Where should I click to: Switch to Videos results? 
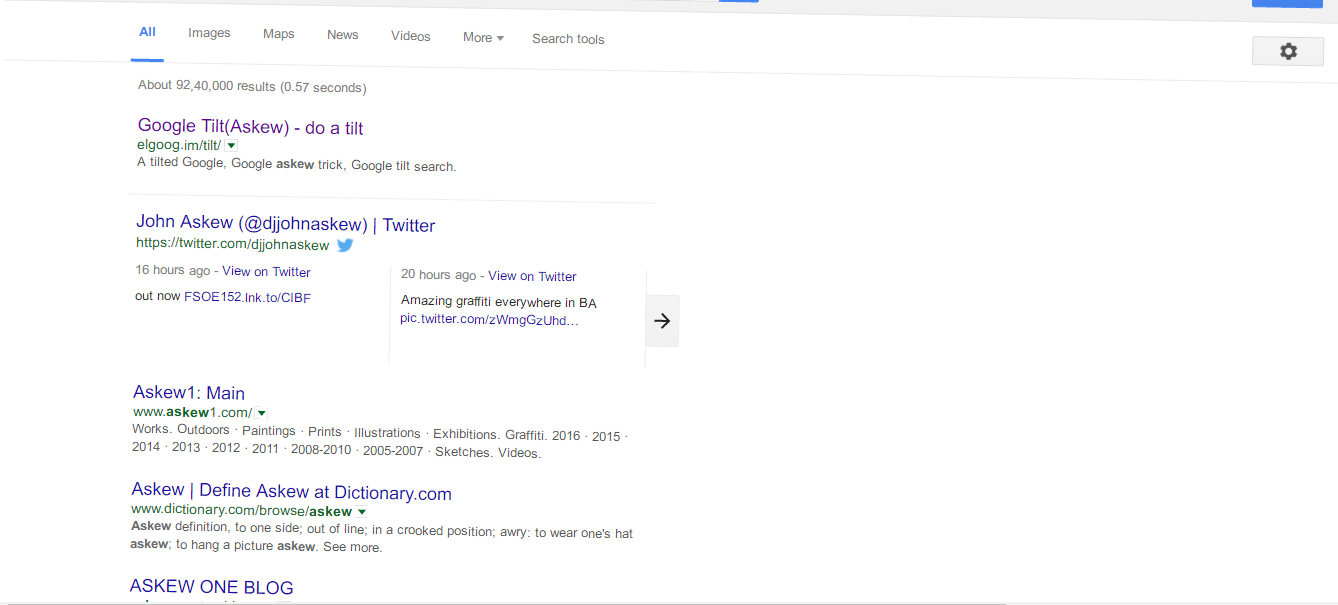pyautogui.click(x=410, y=35)
